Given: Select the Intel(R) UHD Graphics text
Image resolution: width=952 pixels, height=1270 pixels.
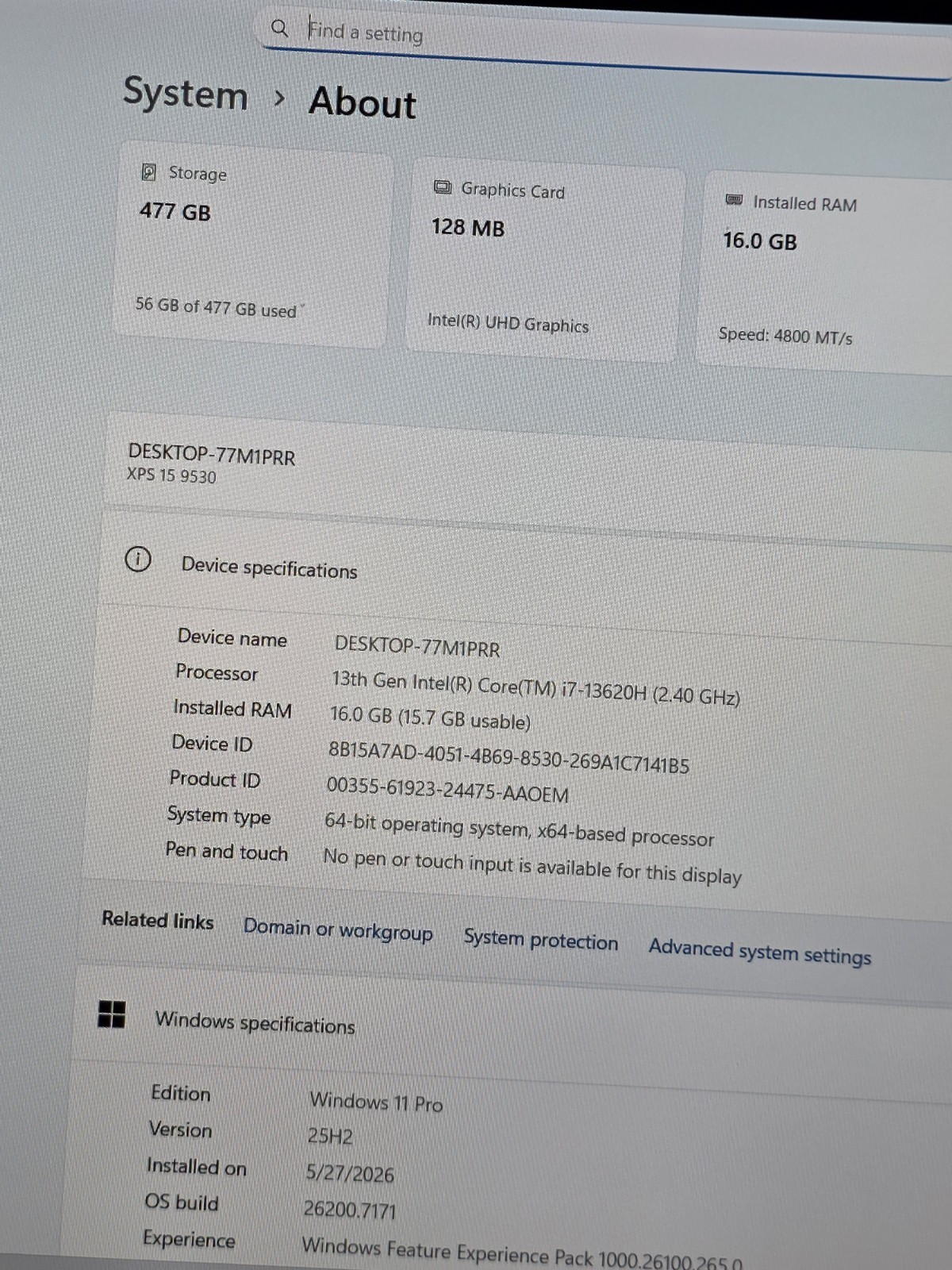Looking at the screenshot, I should pos(508,322).
